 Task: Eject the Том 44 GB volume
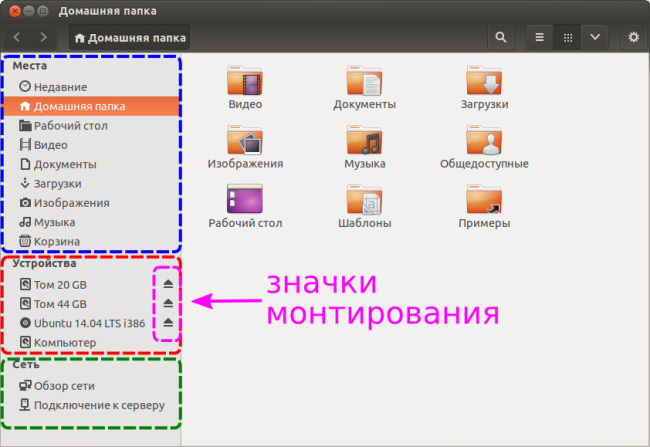click(168, 304)
